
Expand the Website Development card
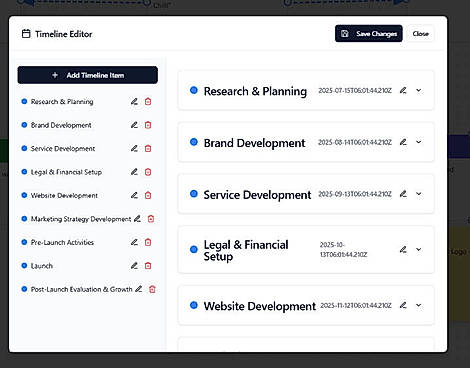pos(419,305)
